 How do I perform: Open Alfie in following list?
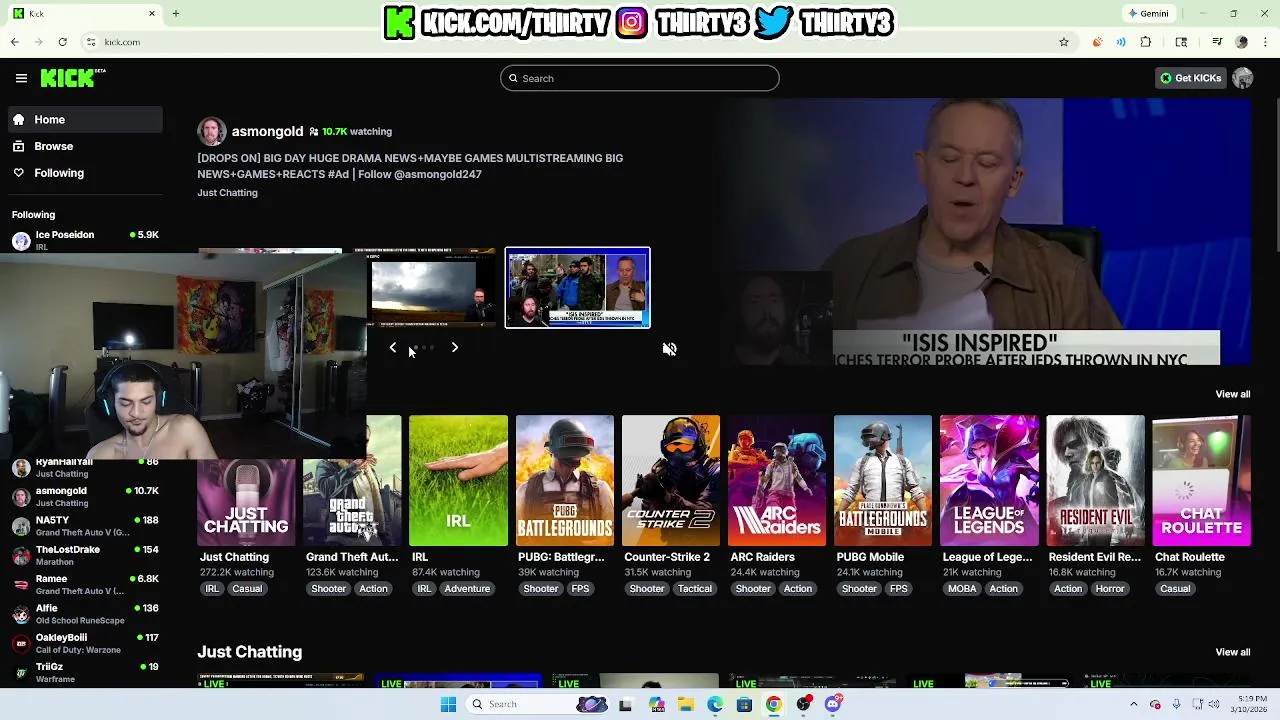point(85,614)
